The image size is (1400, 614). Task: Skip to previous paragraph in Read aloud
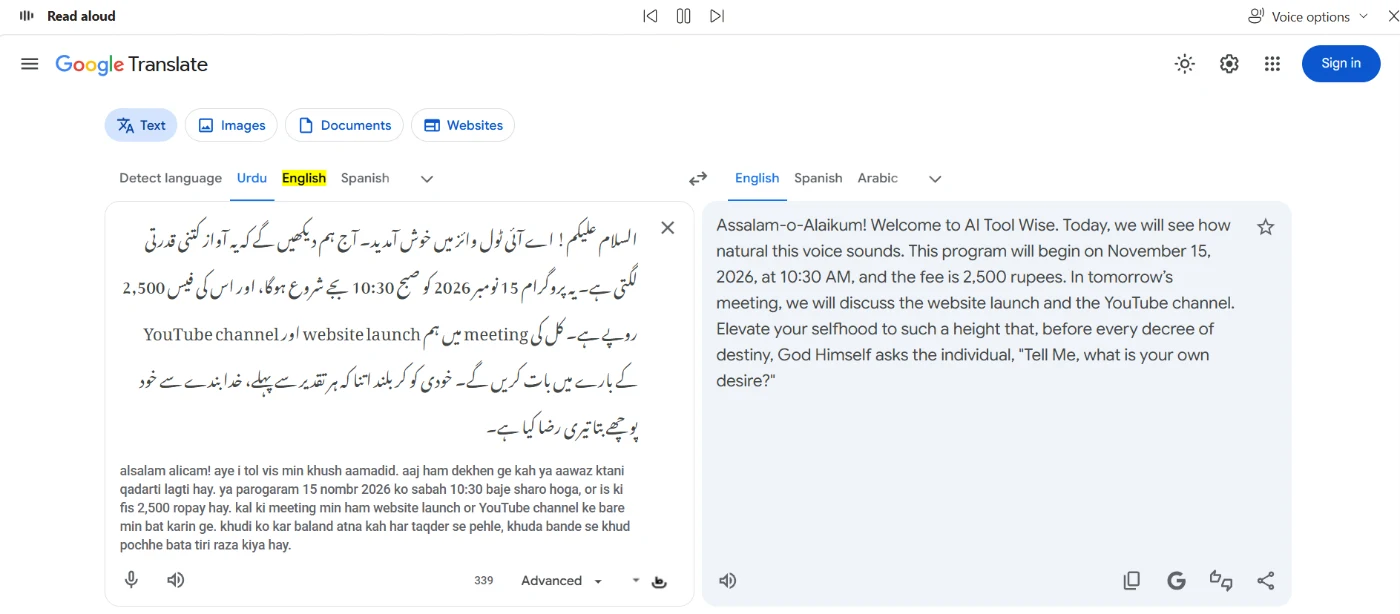point(650,16)
